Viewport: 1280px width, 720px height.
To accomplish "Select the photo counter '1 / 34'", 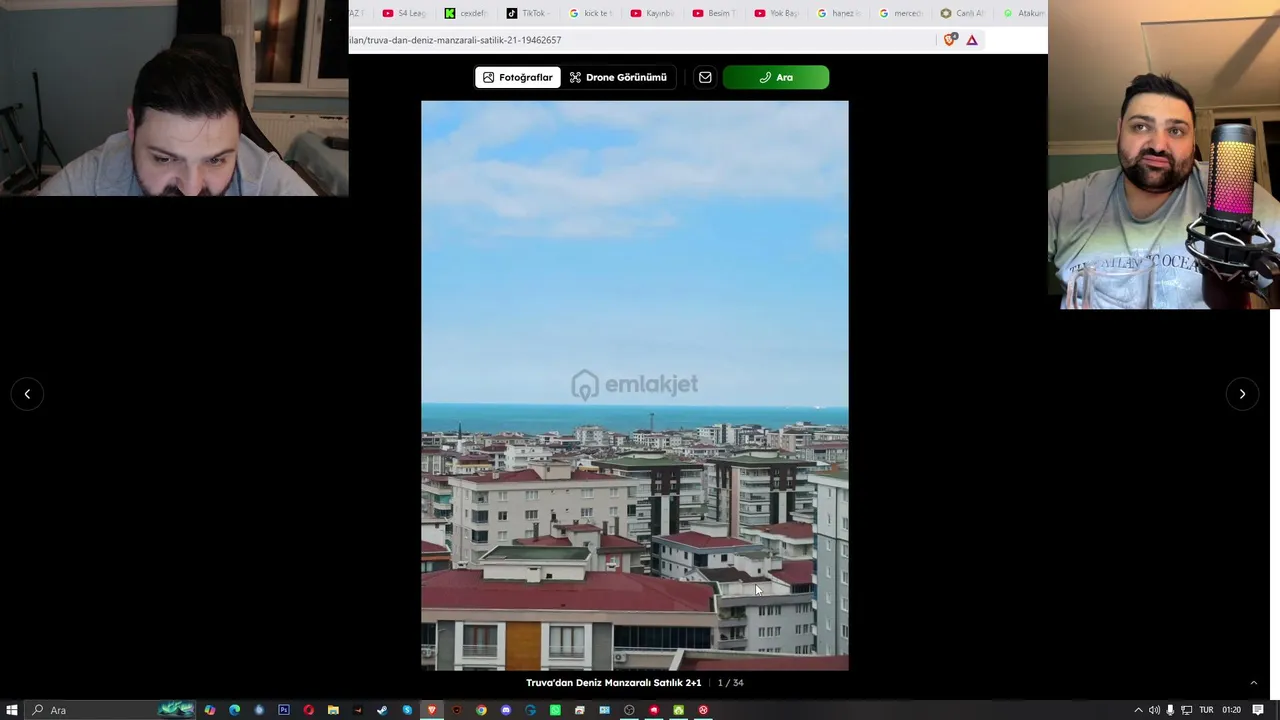I will click(x=731, y=683).
